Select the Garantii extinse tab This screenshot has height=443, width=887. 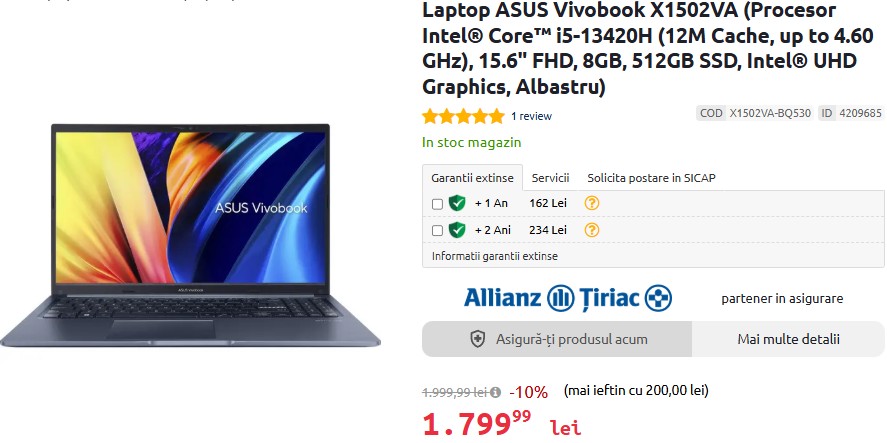tap(472, 178)
